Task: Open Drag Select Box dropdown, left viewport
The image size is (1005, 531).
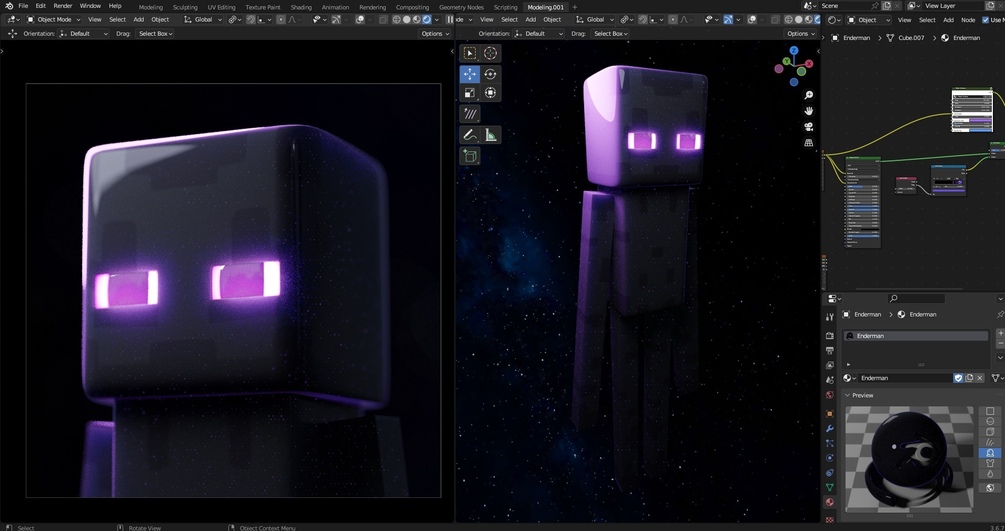Action: click(x=154, y=33)
